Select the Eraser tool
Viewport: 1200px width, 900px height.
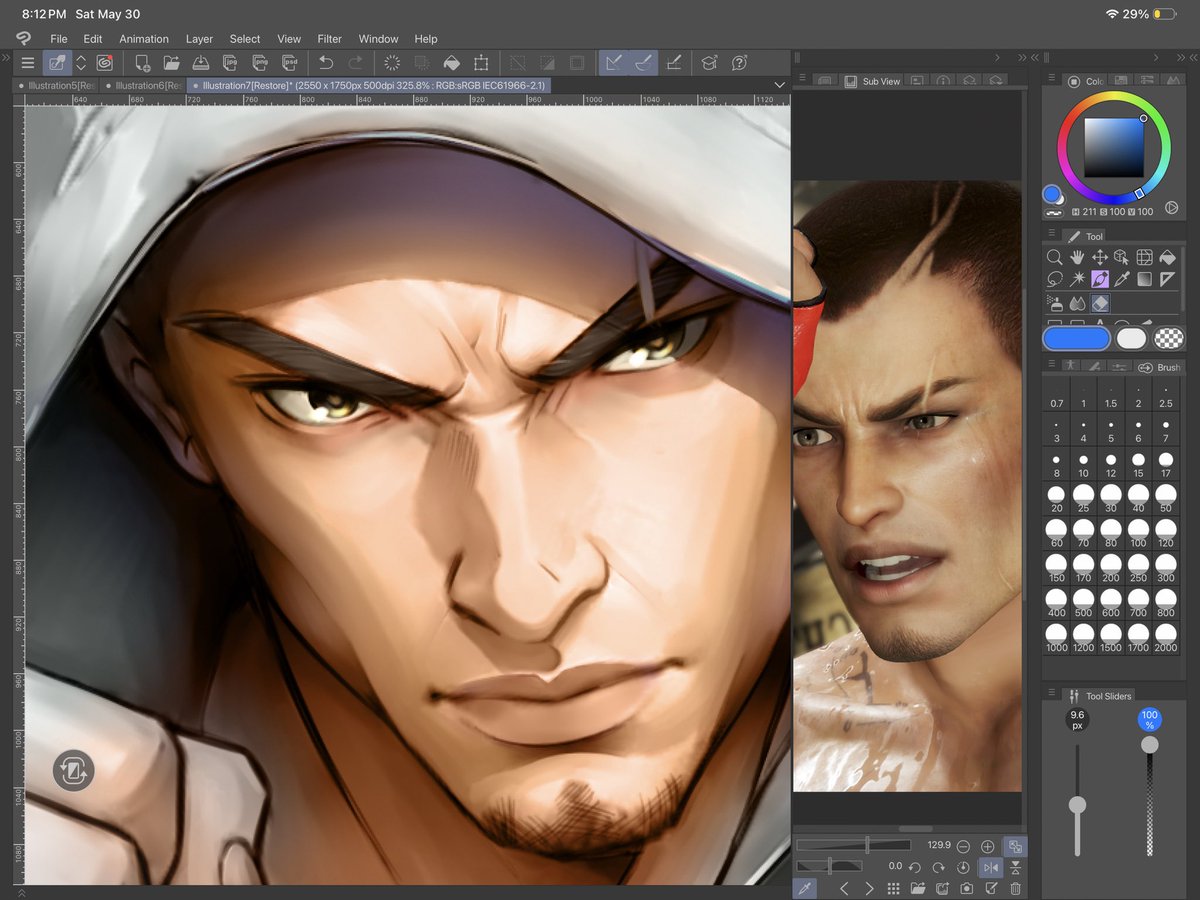point(1099,303)
